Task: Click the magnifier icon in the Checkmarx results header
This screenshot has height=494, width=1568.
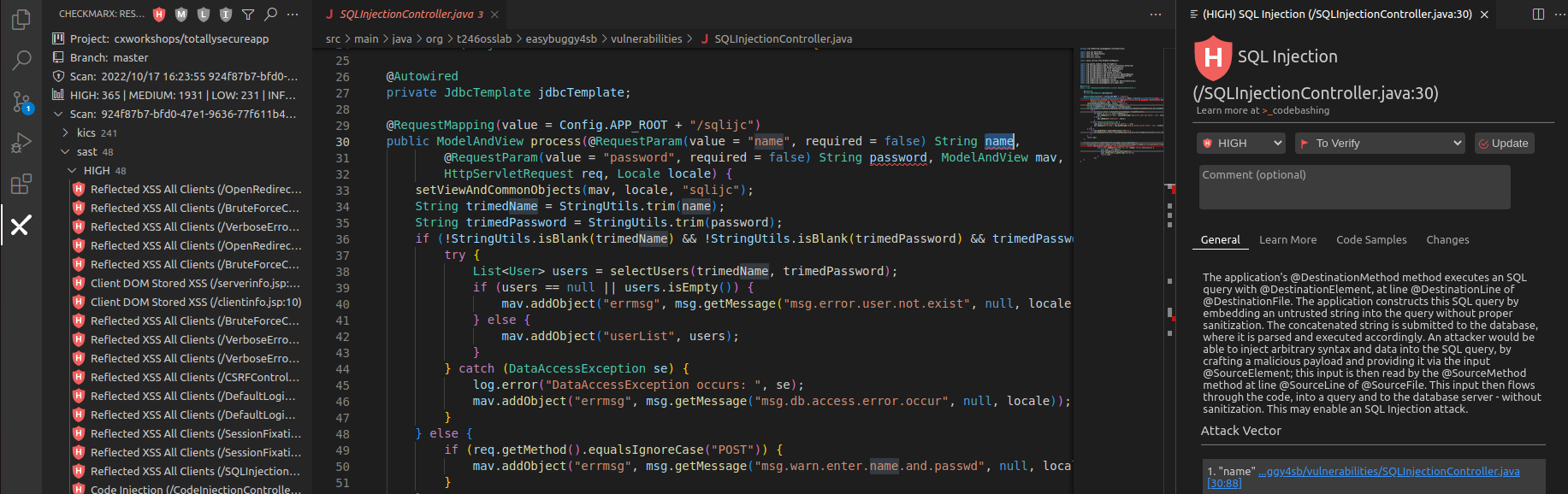Action: (x=270, y=14)
